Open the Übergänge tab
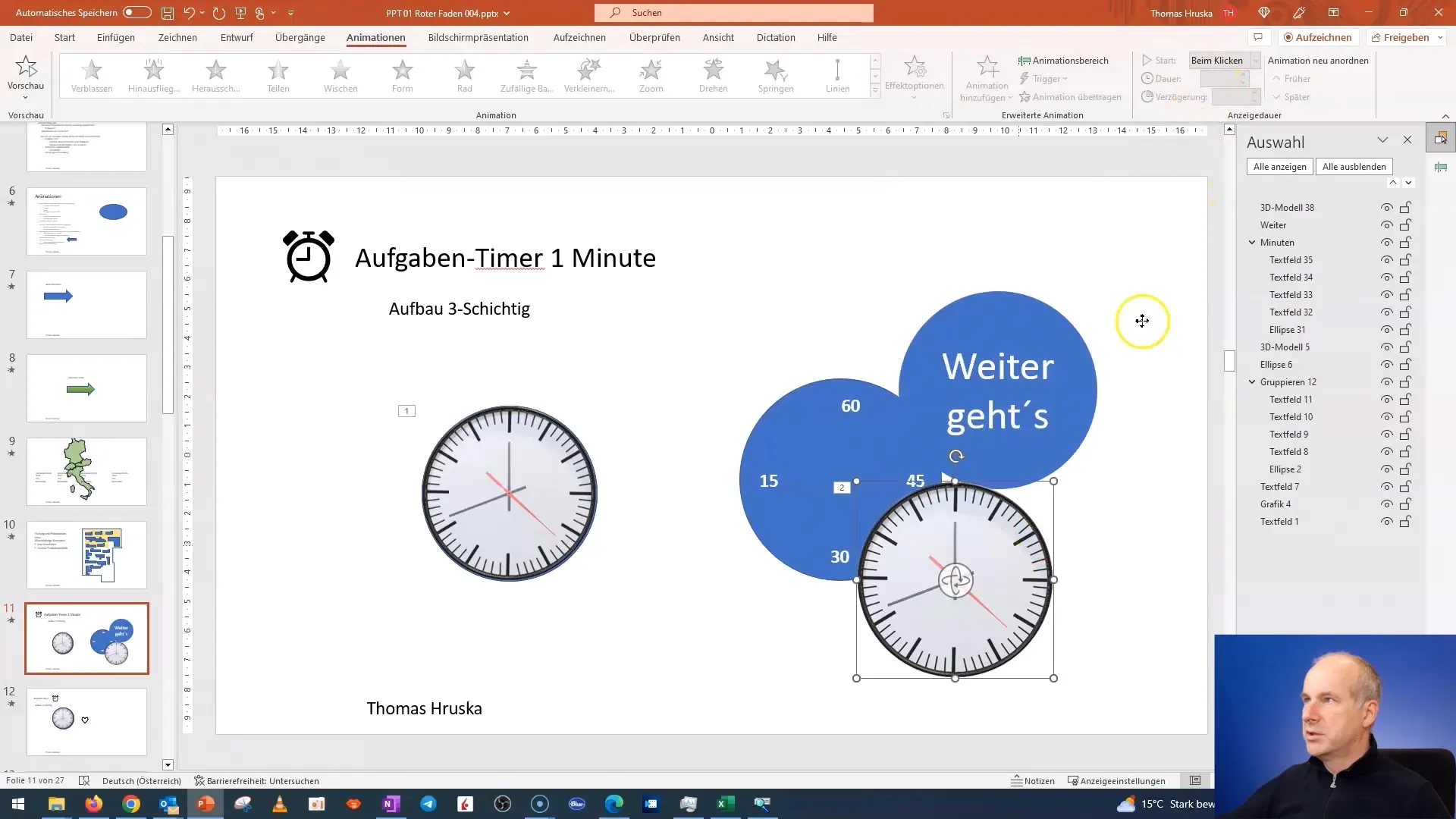Screen dimensions: 1456x819 tap(300, 37)
